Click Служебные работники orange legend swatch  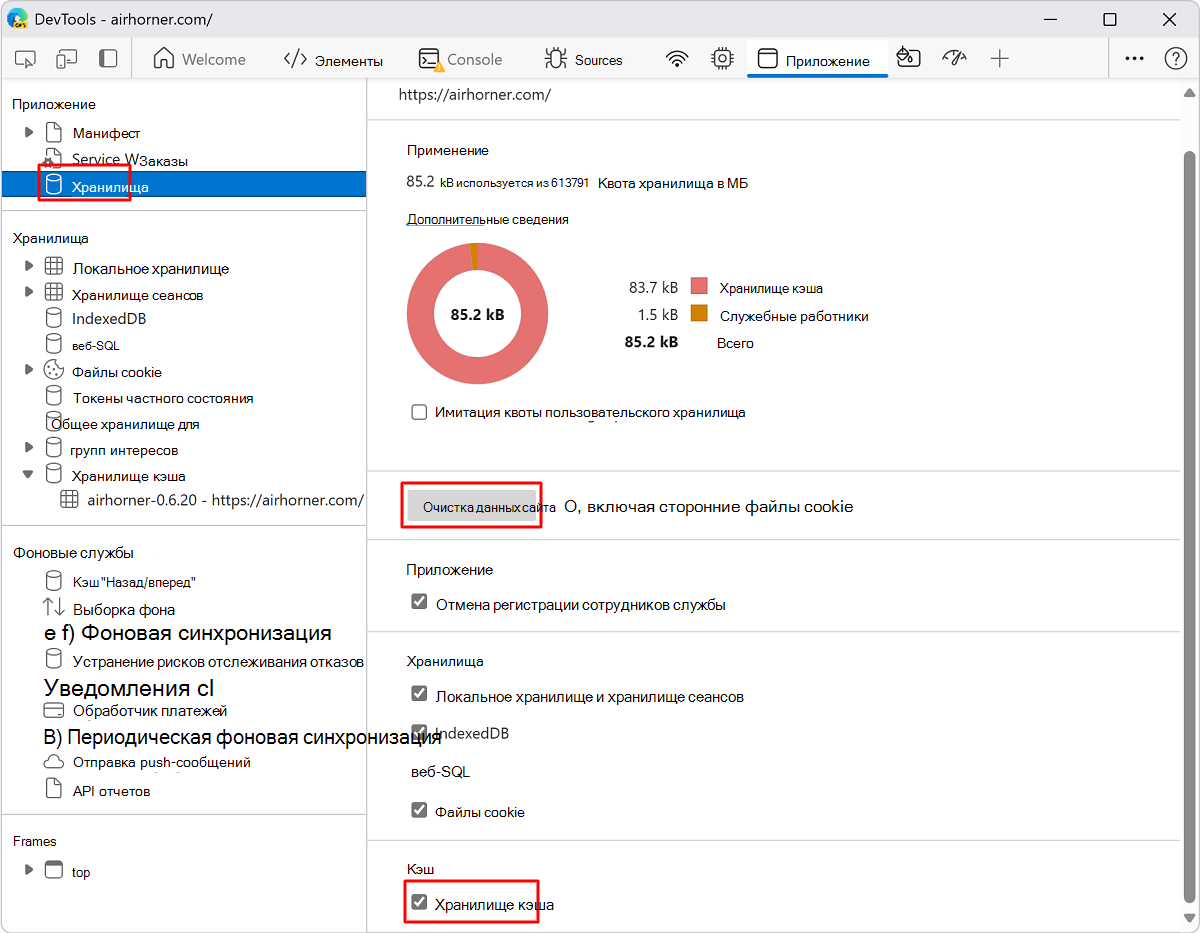699,314
